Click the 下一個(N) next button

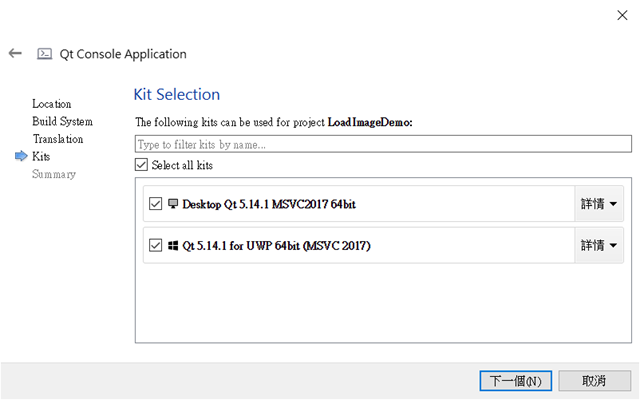516,381
